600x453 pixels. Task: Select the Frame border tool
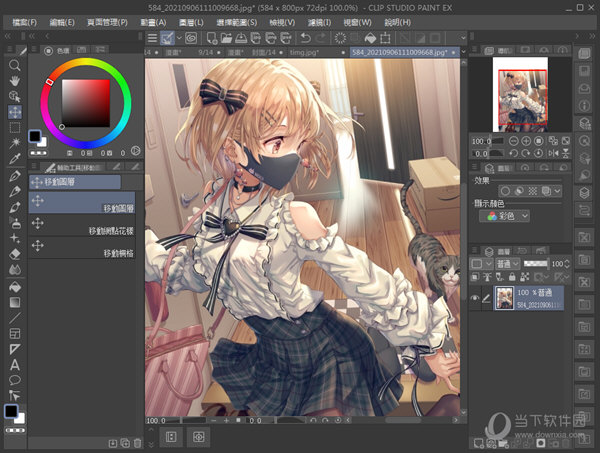[x=15, y=333]
